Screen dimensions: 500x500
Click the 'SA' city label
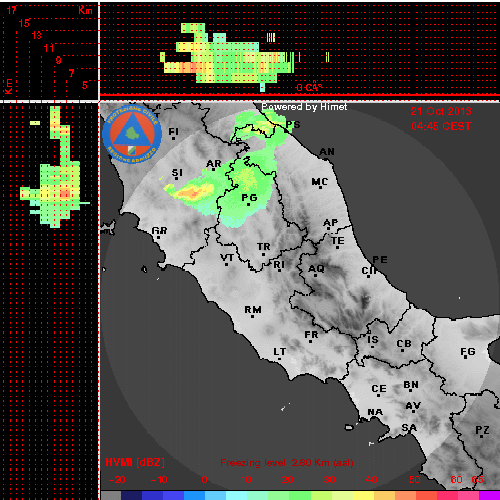409,427
